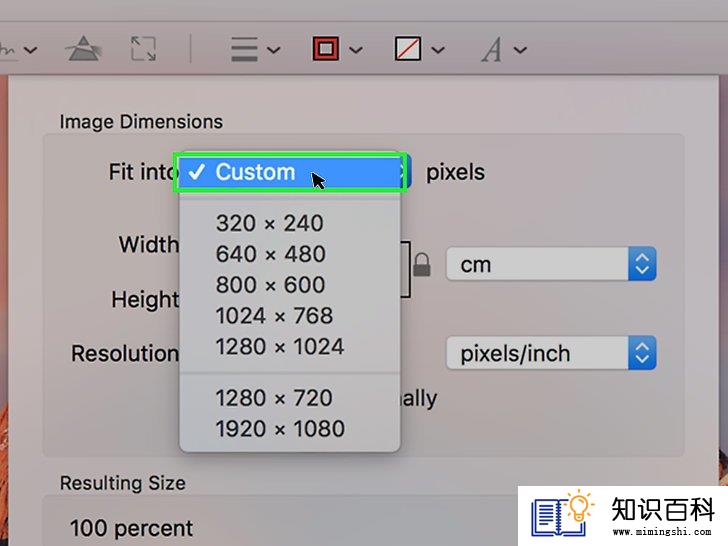Click the fill color slash icon

pyautogui.click(x=408, y=49)
